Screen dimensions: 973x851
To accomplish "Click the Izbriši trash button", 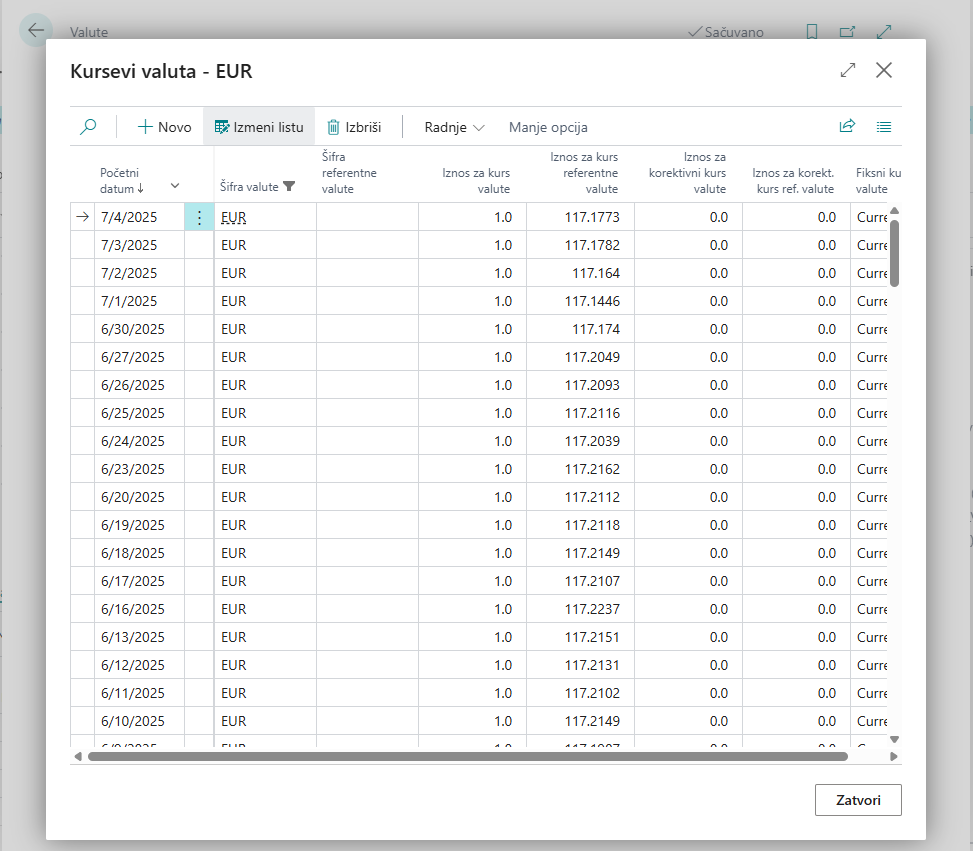I will (x=354, y=127).
